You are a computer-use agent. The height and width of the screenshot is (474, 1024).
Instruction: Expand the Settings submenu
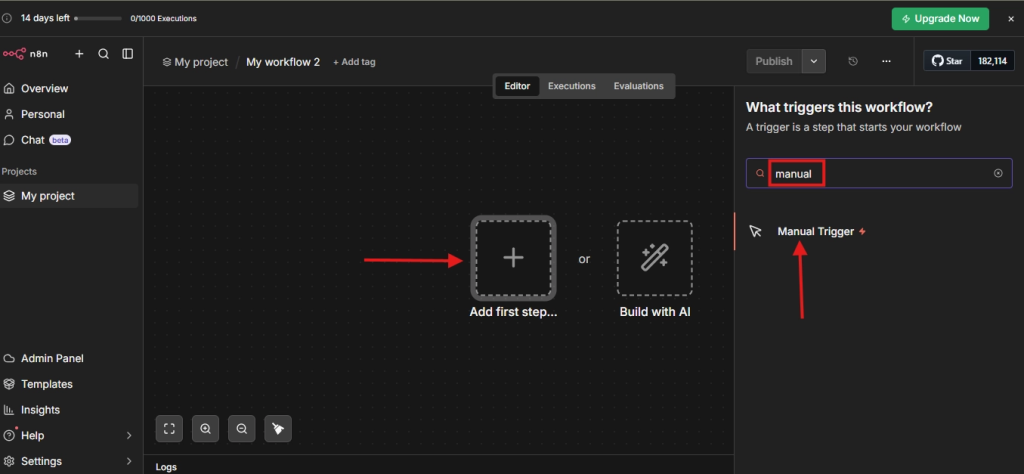point(128,461)
